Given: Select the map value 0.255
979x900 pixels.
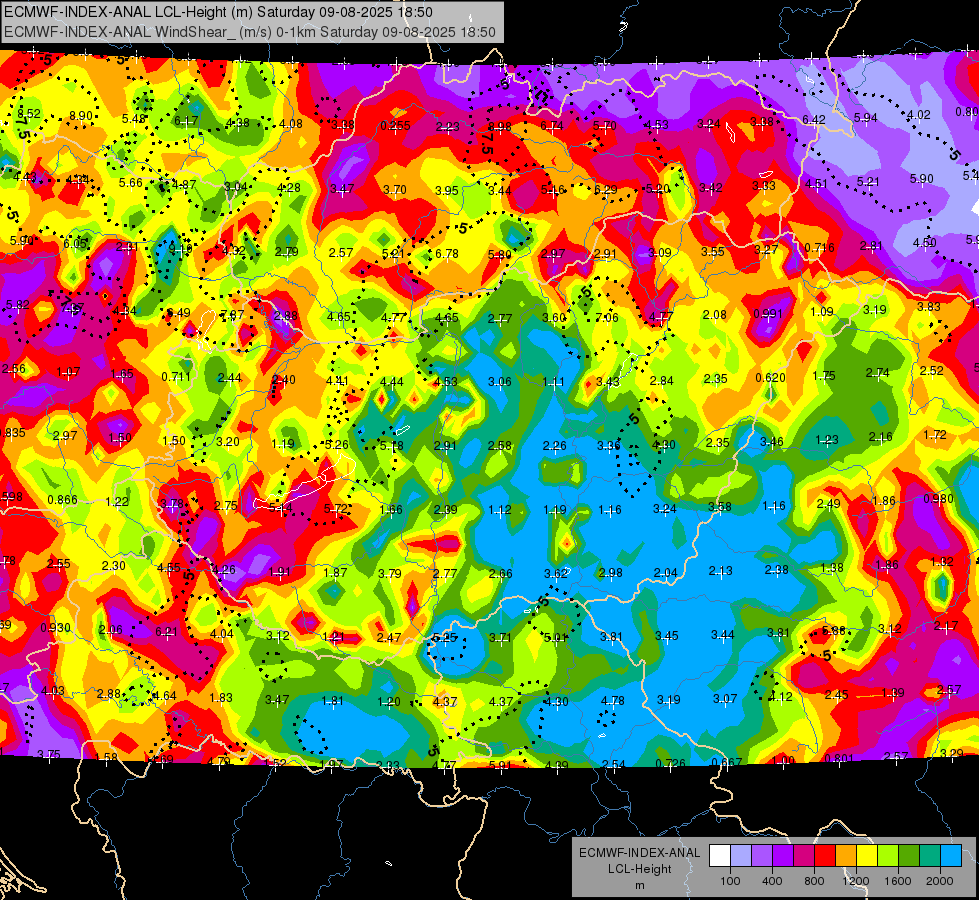Looking at the screenshot, I should pos(395,126).
